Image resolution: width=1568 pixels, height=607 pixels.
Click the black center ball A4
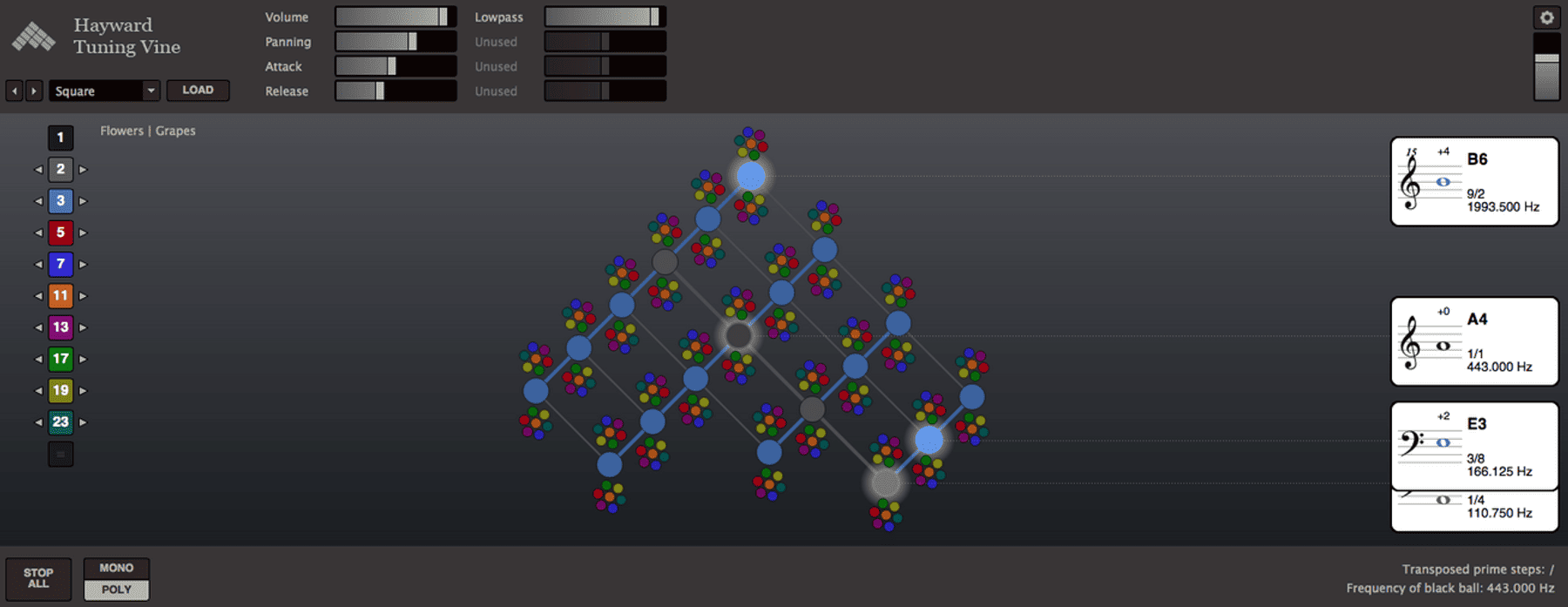[x=739, y=335]
